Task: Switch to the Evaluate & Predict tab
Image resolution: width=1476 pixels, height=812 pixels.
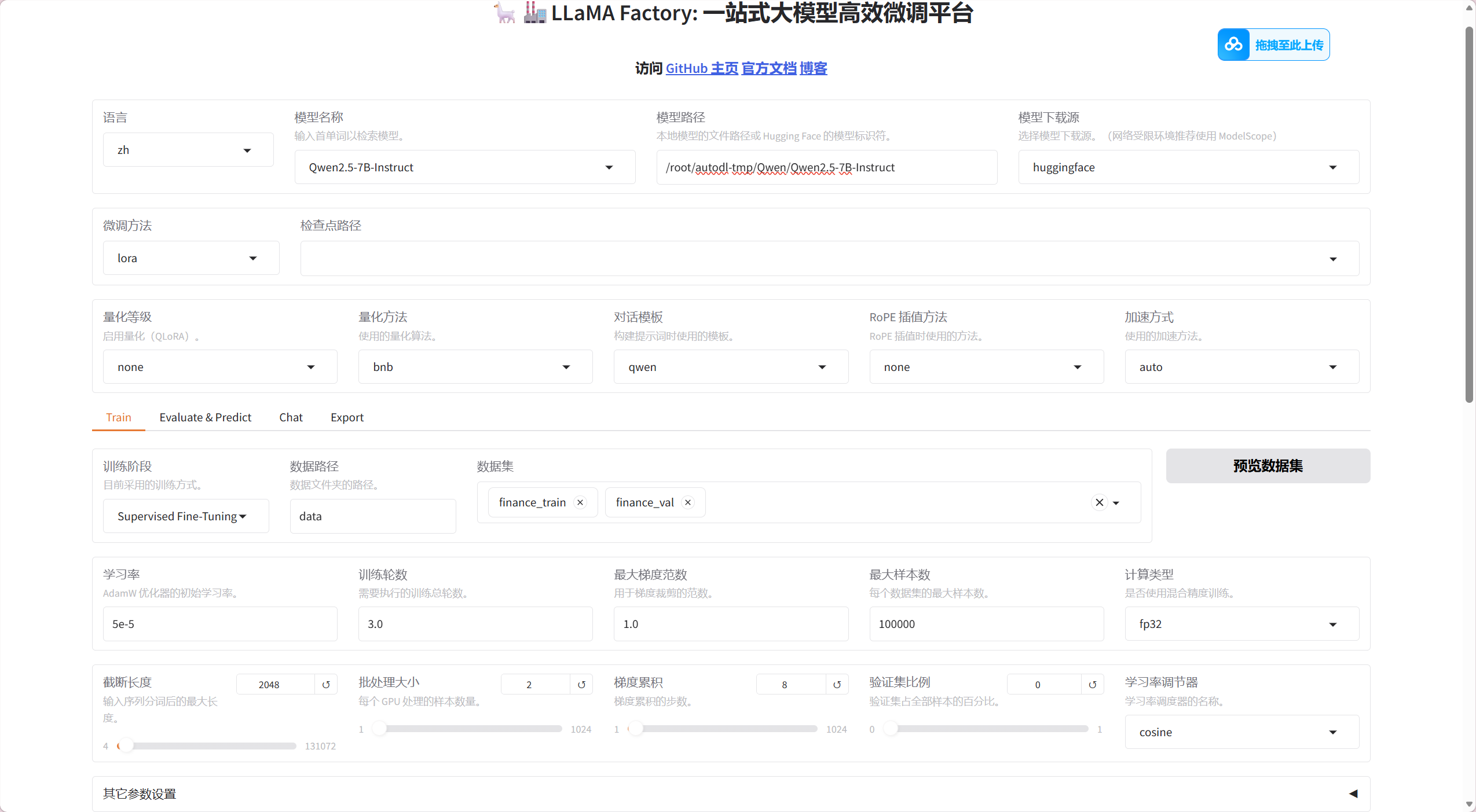Action: [x=205, y=417]
